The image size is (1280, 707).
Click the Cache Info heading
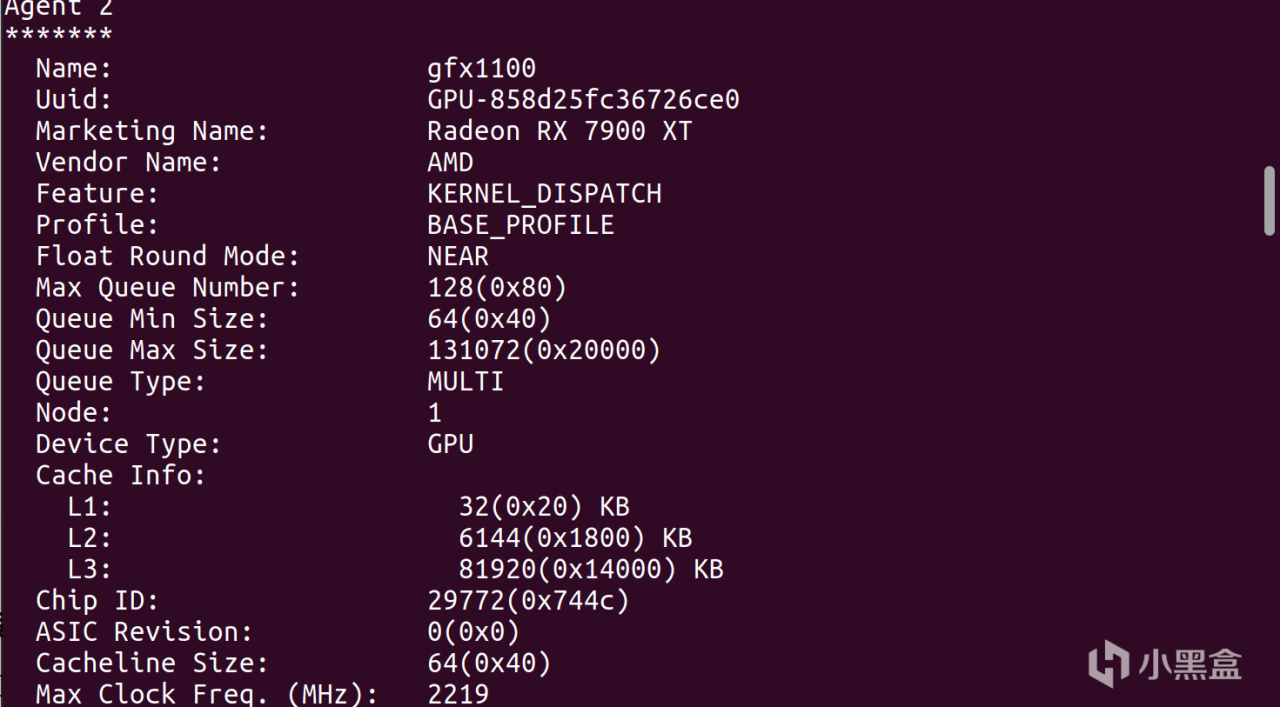click(120, 475)
